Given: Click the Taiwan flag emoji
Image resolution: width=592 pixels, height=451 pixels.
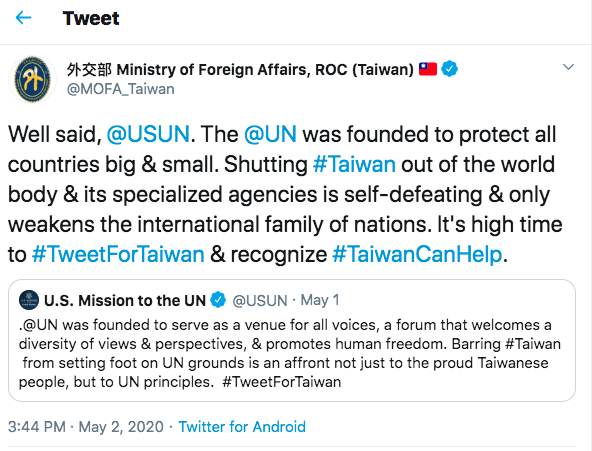Looking at the screenshot, I should click(x=428, y=69).
